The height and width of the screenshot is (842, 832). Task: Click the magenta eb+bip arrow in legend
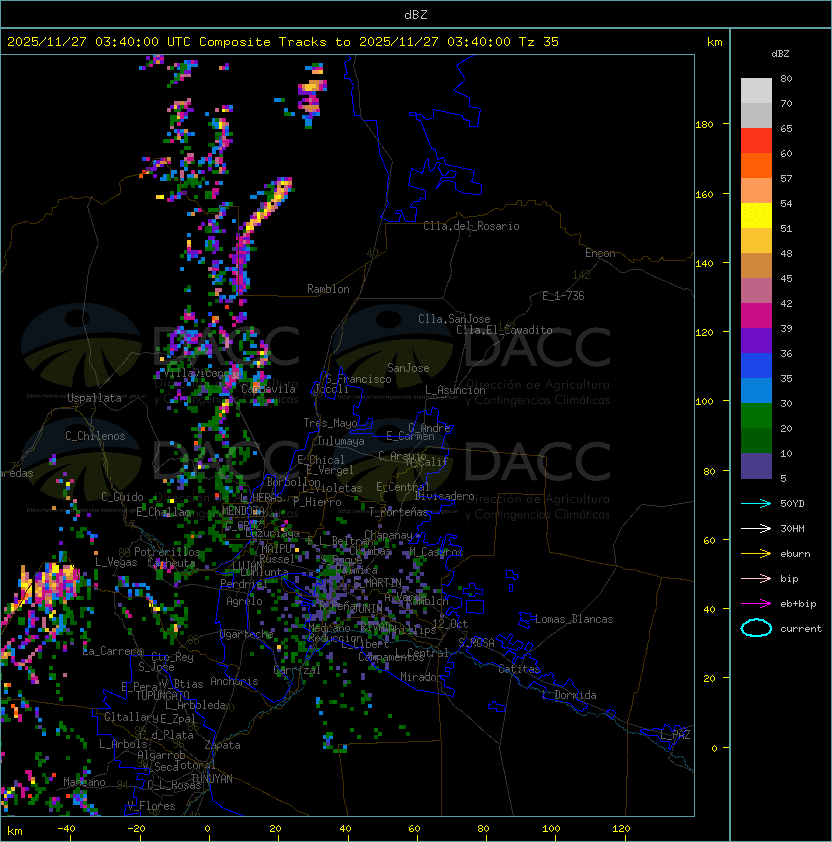(x=756, y=604)
